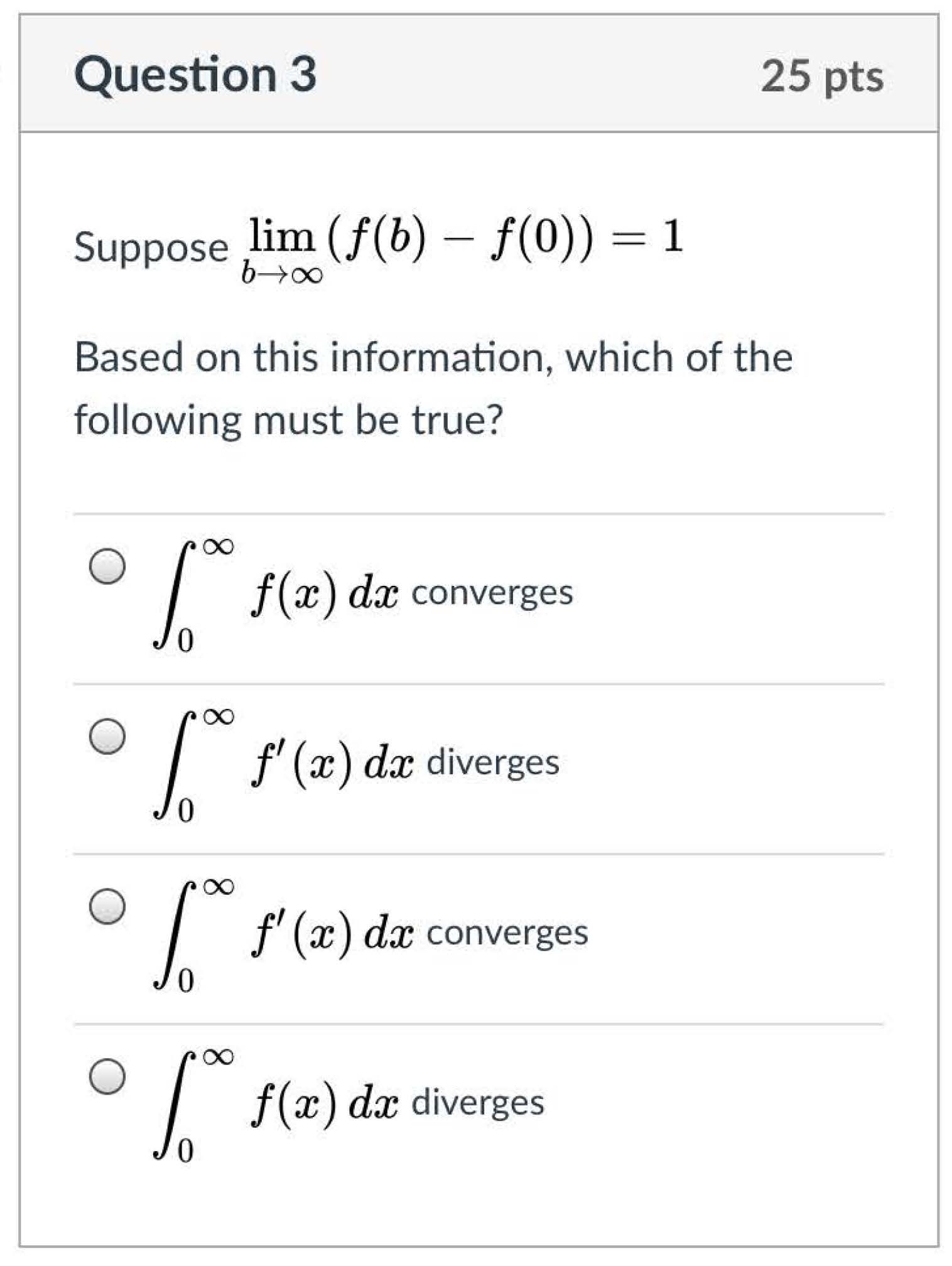This screenshot has height=1266, width=952.
Task: Click the "following must be true?" text line
Action: (x=289, y=420)
